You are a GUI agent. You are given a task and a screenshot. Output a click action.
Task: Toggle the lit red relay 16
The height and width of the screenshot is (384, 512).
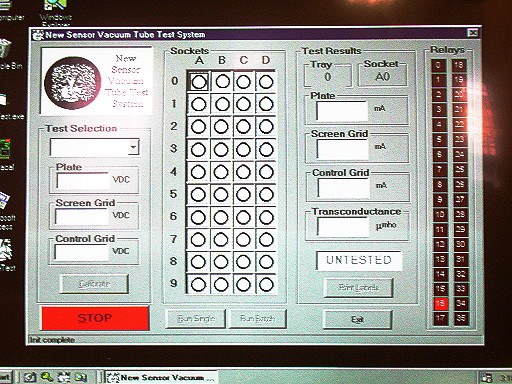click(441, 303)
